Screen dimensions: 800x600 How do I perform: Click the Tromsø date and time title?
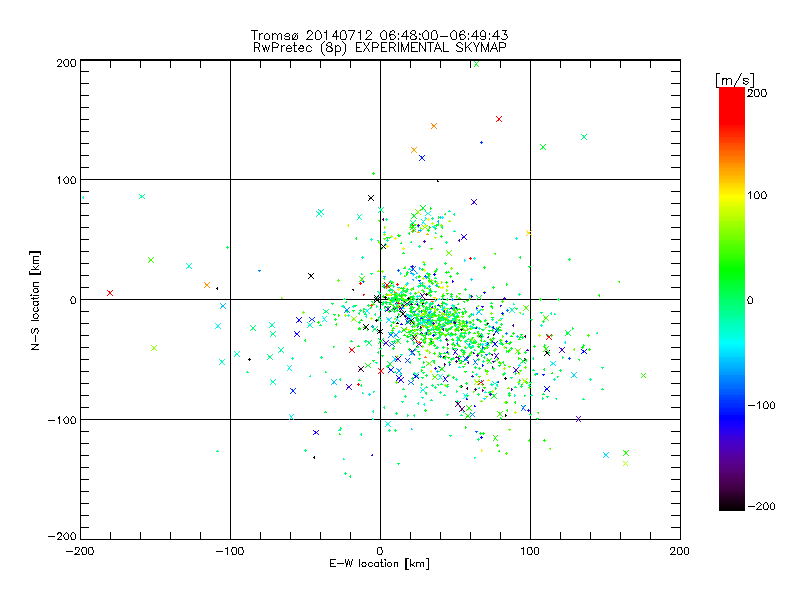(x=379, y=35)
